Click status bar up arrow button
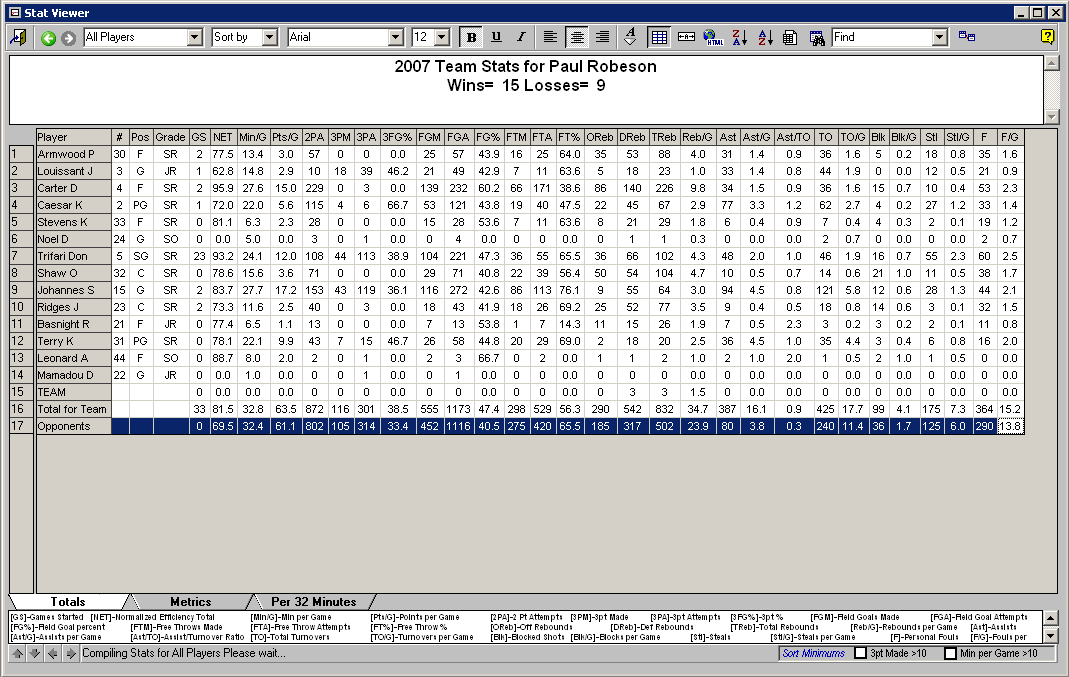 18,653
